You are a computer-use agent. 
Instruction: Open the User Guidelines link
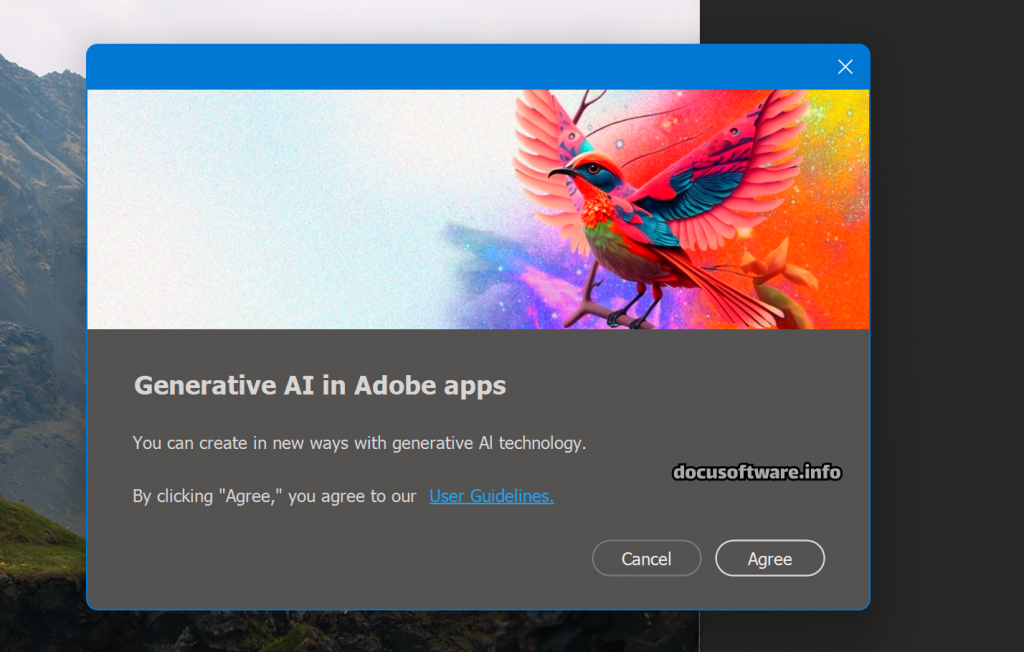pos(491,496)
